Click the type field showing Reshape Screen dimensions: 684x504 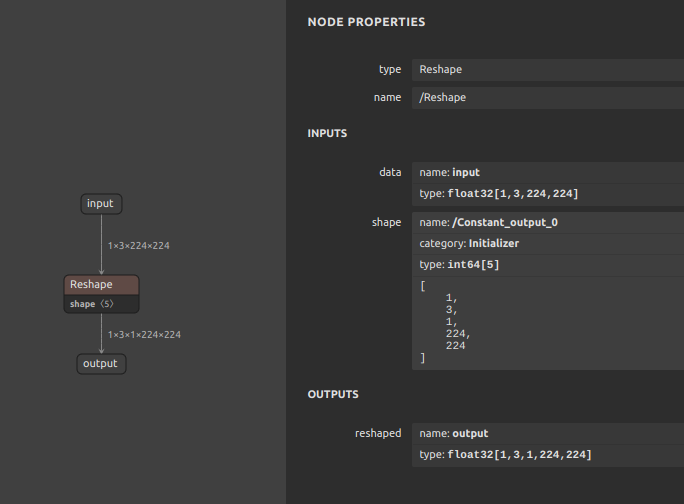(548, 70)
